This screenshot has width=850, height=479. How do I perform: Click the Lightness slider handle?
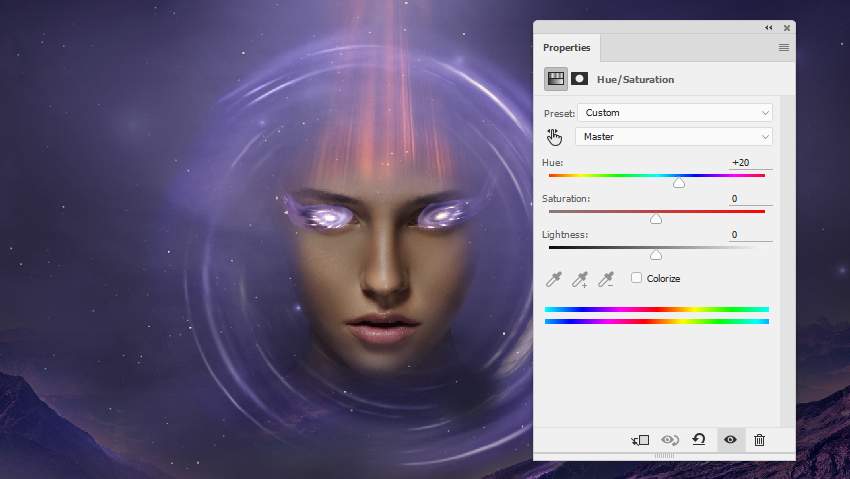pyautogui.click(x=656, y=255)
